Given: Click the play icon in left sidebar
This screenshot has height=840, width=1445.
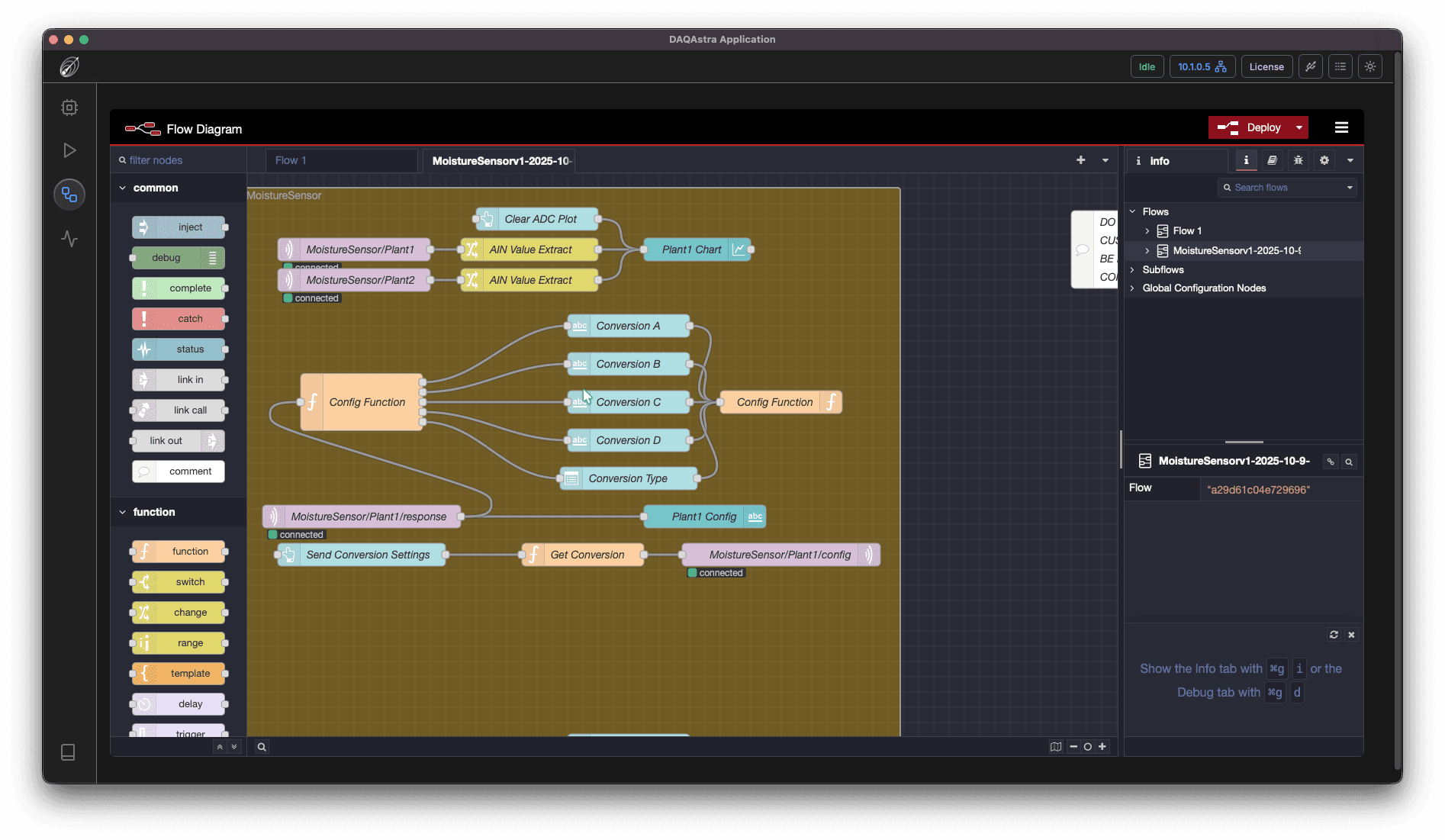Looking at the screenshot, I should (x=69, y=150).
